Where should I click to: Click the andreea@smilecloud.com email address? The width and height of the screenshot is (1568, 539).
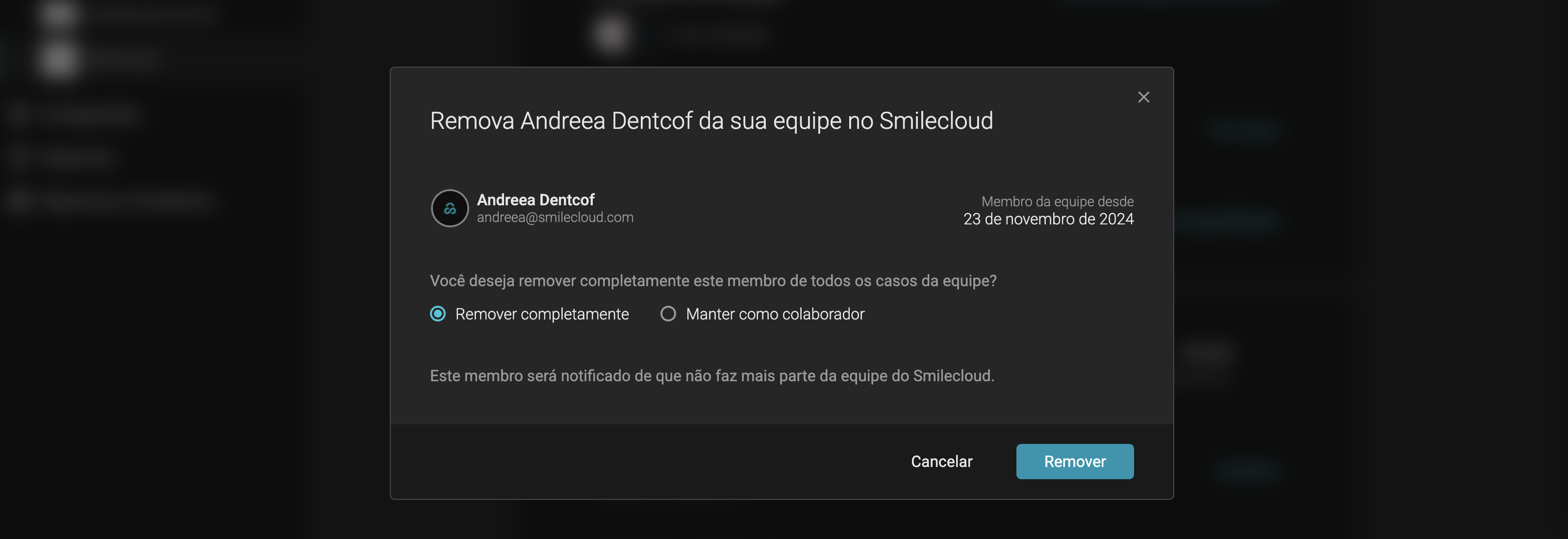(x=555, y=217)
